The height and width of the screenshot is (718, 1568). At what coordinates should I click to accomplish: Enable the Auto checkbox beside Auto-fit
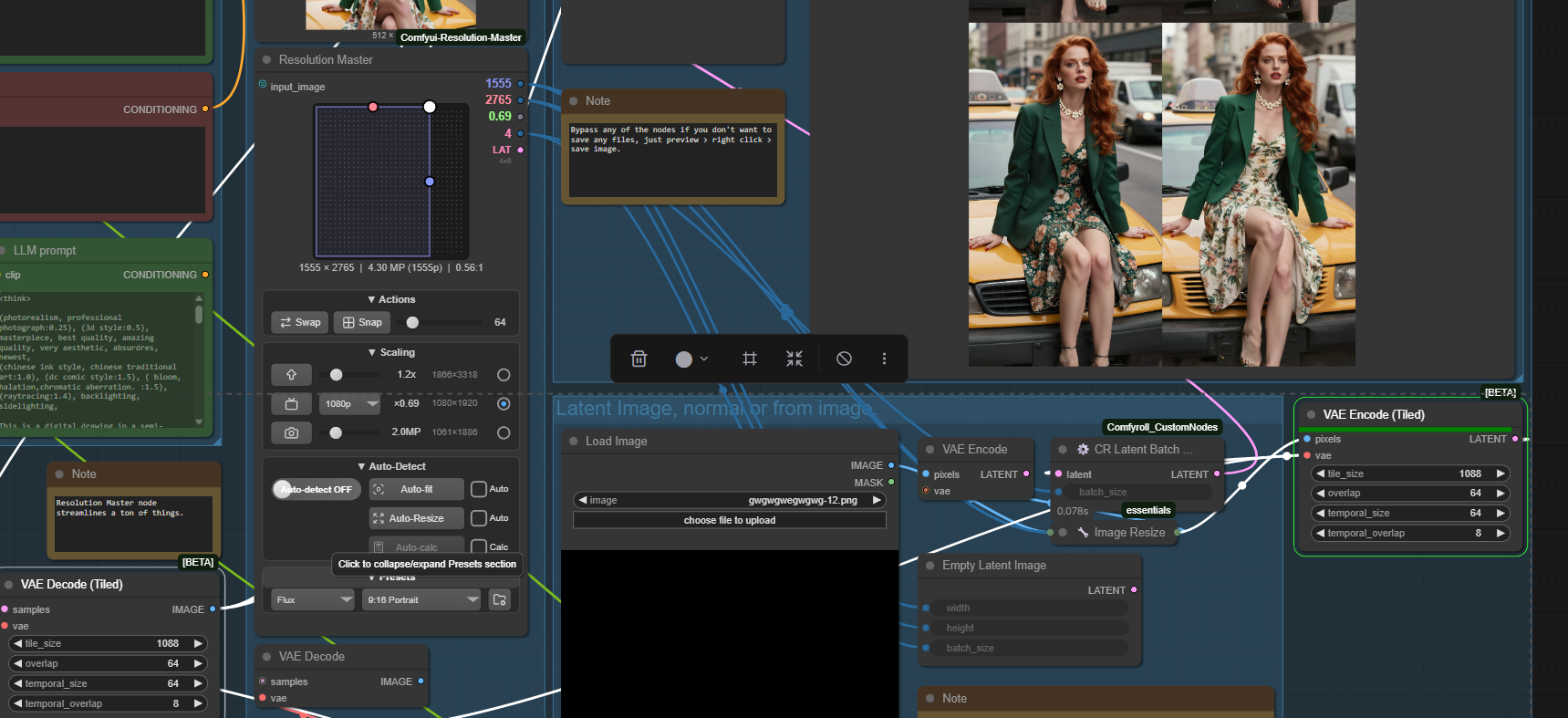[x=479, y=489]
